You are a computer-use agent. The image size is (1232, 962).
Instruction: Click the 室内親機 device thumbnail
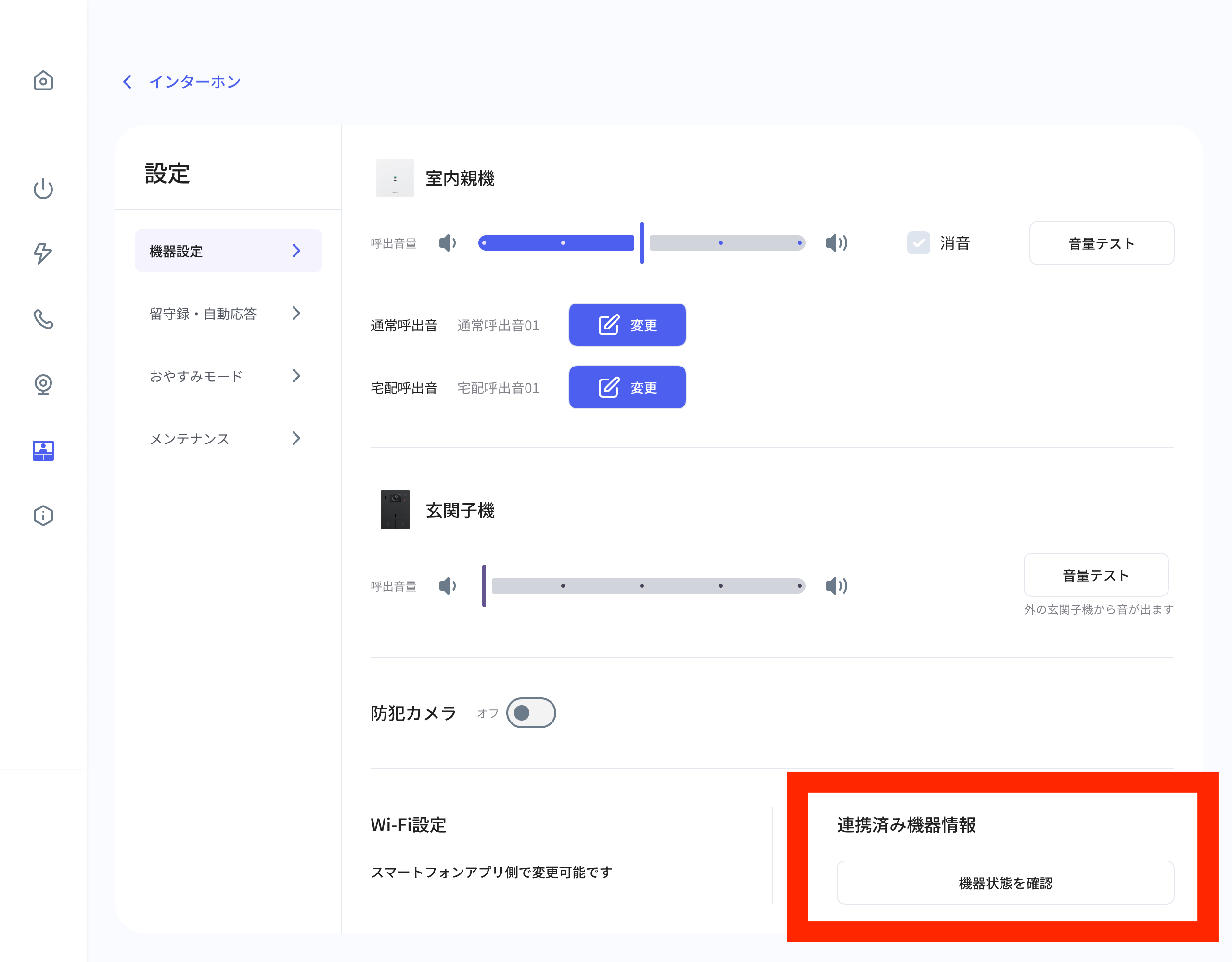(395, 177)
